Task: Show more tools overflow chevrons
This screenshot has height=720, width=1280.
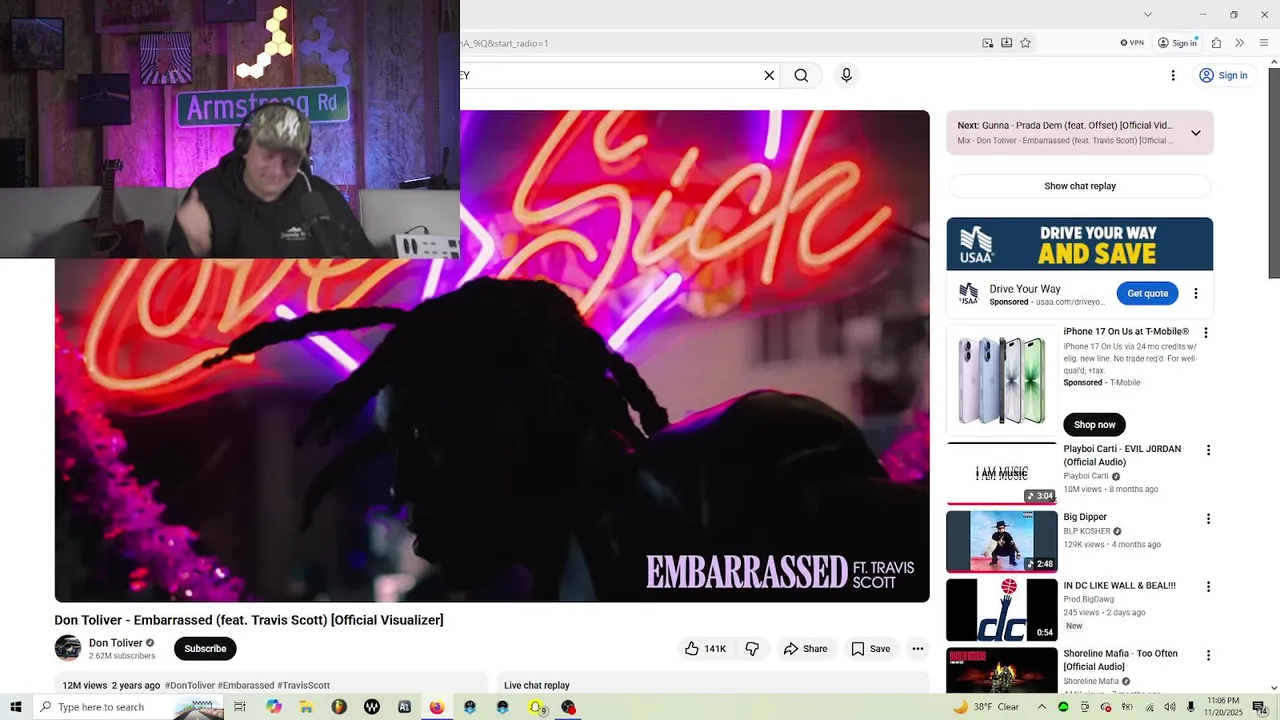Action: 1240,43
